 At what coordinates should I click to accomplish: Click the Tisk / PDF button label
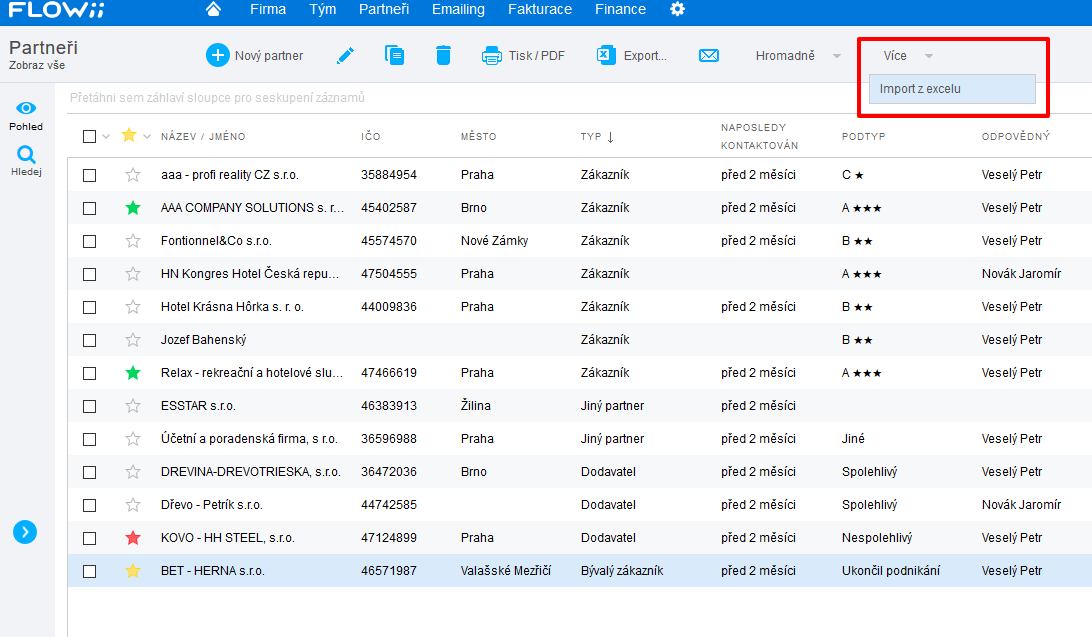tap(536, 56)
